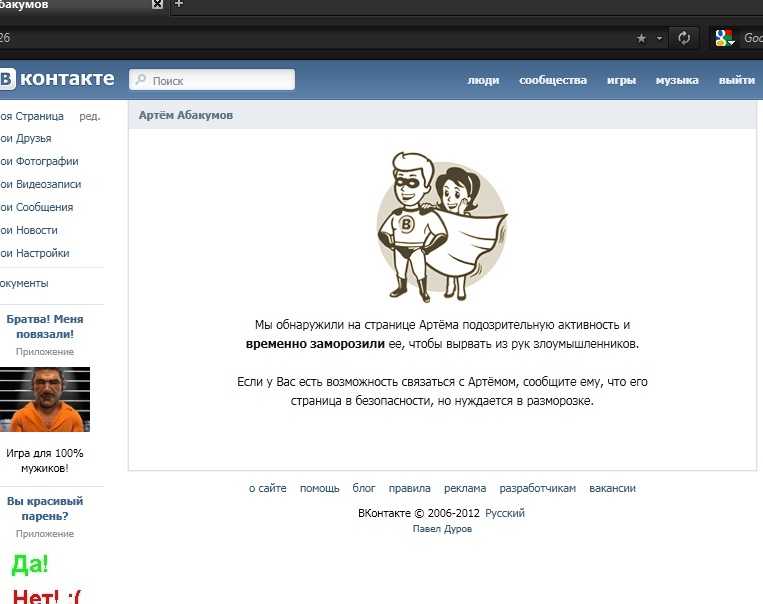
Task: Open Мои Фотографии in sidebar
Action: coord(39,161)
